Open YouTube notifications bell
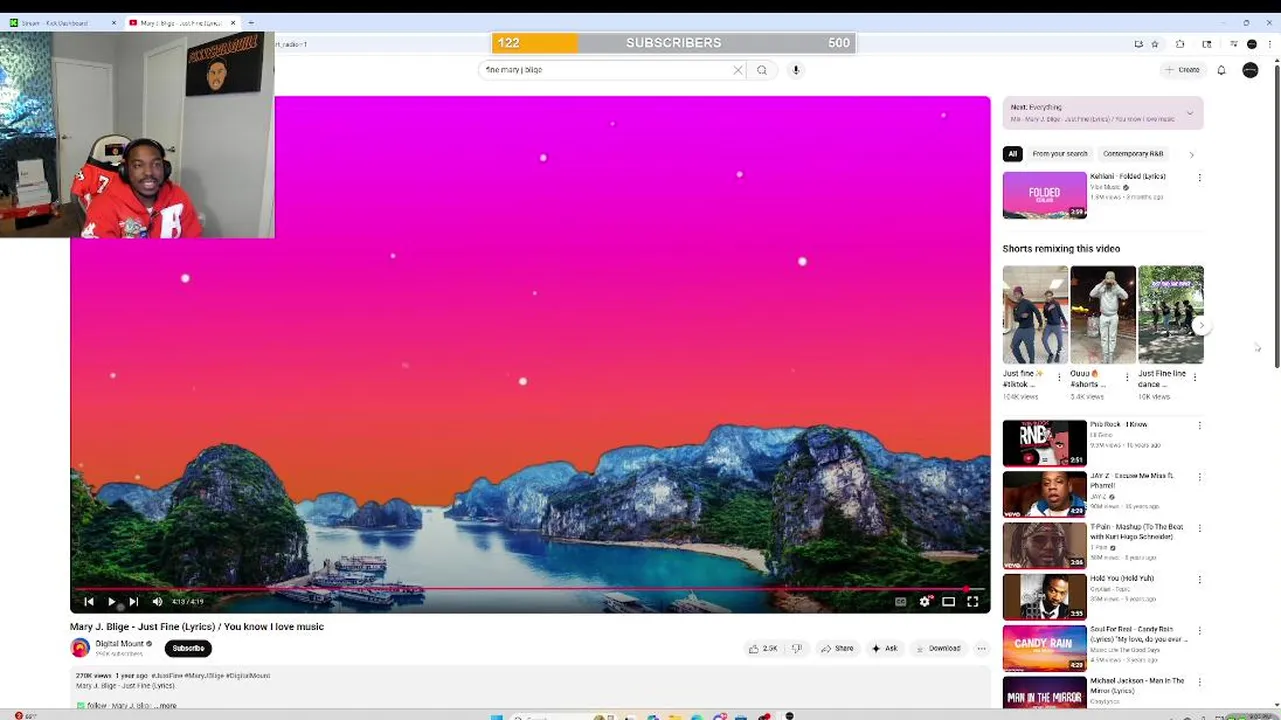 point(1221,70)
